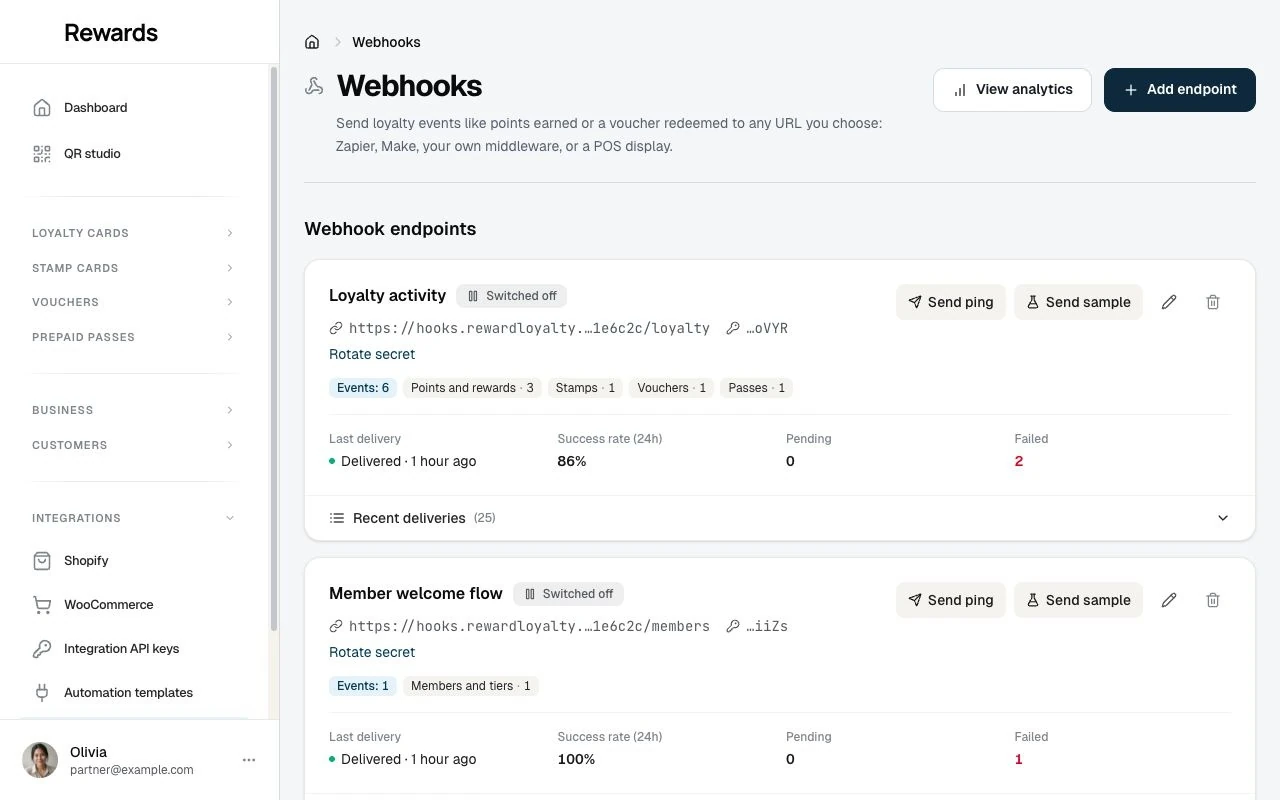This screenshot has width=1280, height=800.
Task: Delete the Loyalty activity endpoint
Action: pyautogui.click(x=1213, y=302)
